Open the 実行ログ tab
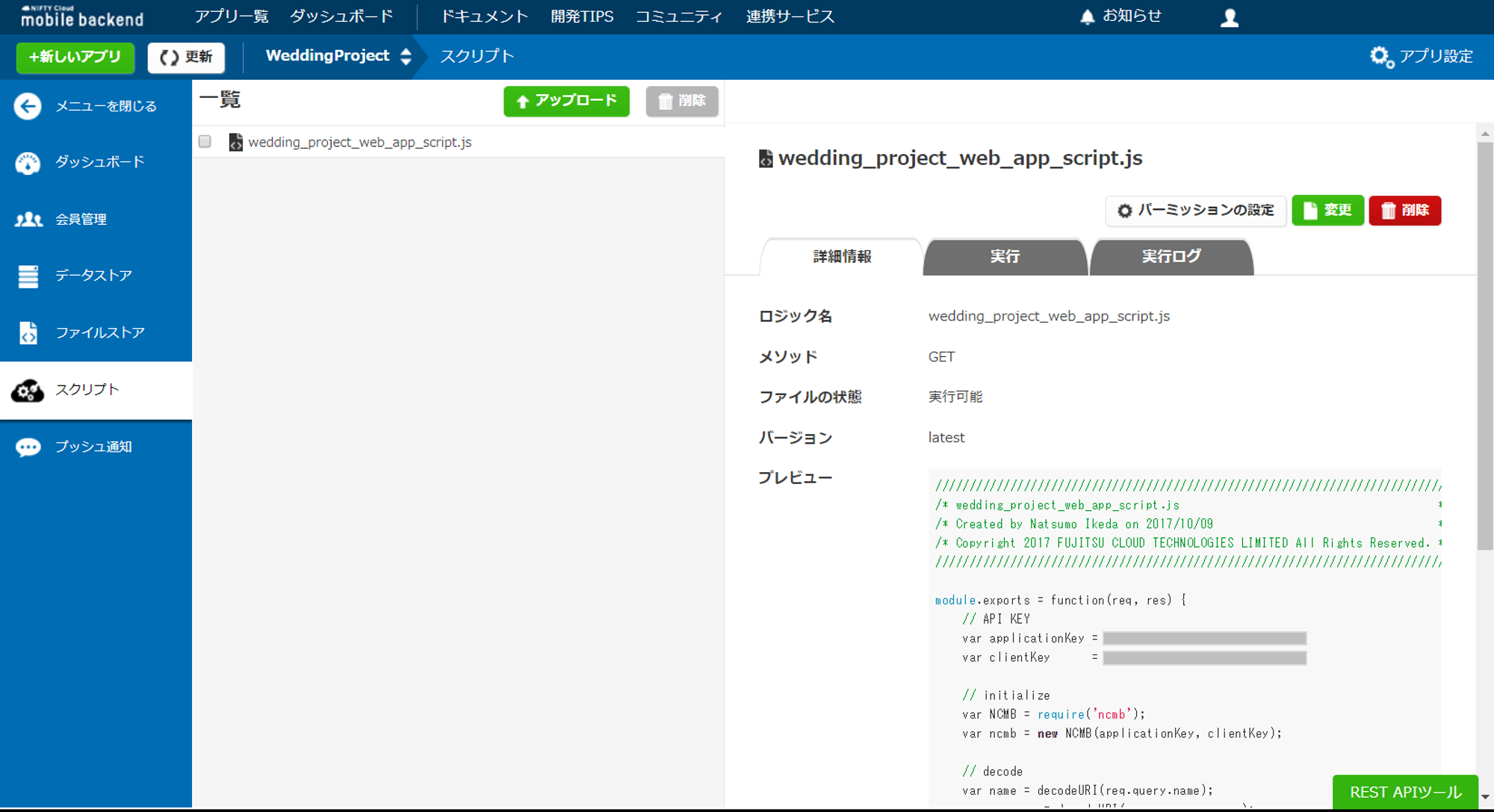 (1171, 257)
